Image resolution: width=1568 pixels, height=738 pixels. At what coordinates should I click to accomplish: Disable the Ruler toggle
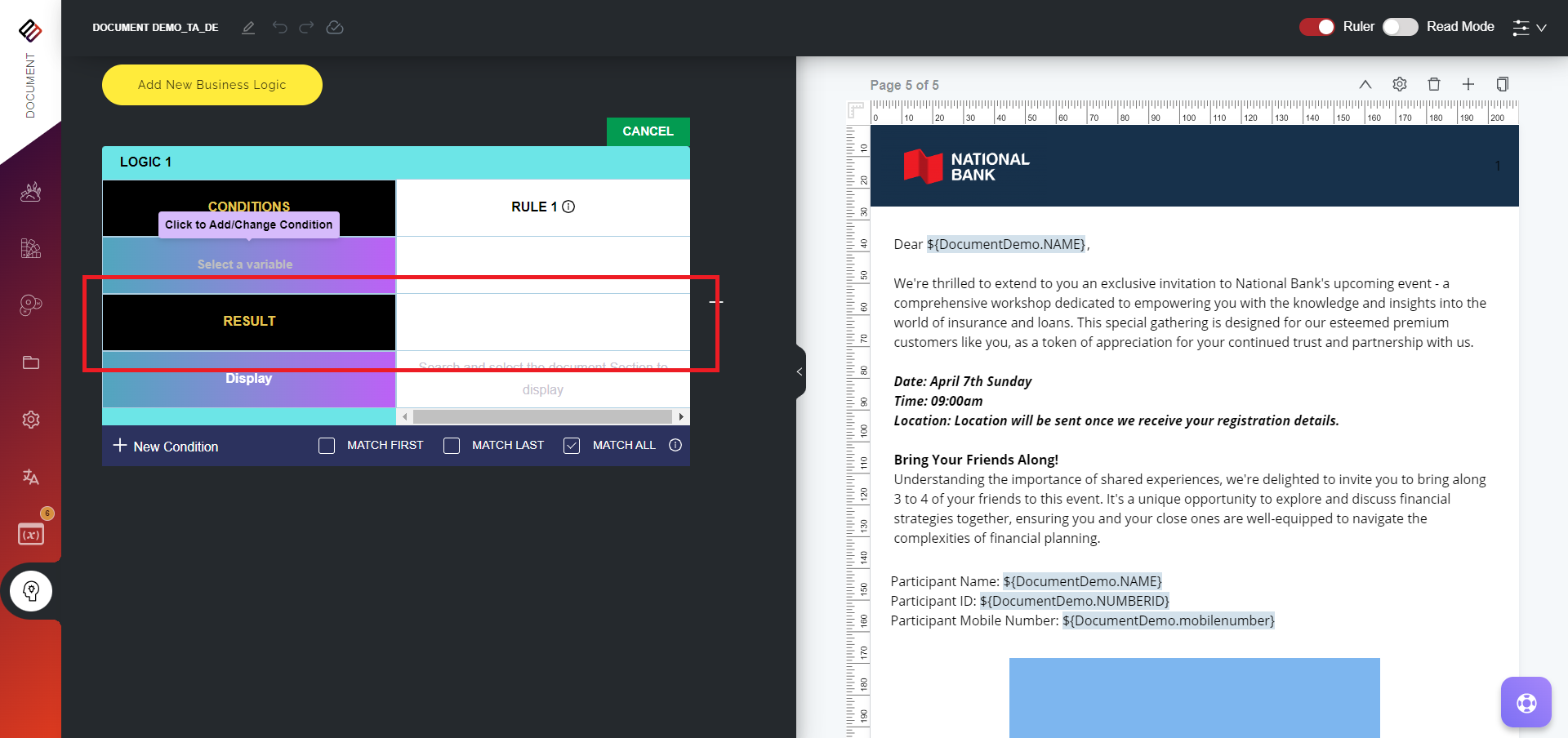(x=1316, y=26)
